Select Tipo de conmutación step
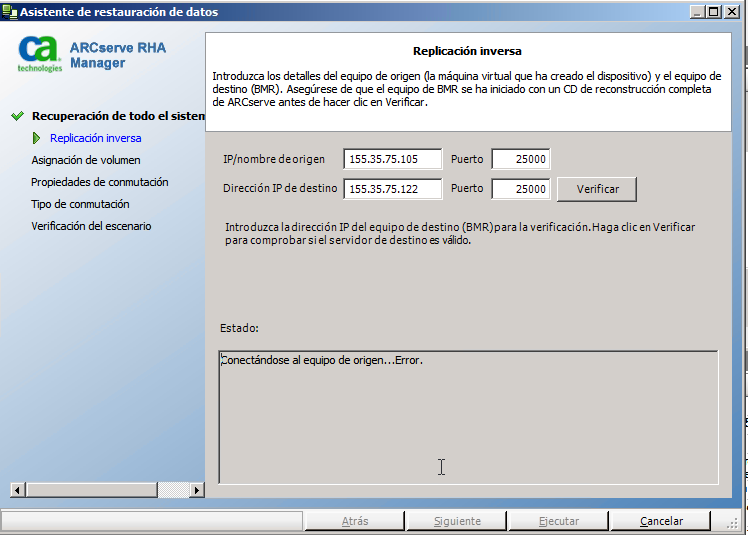The width and height of the screenshot is (748, 535). pos(80,204)
